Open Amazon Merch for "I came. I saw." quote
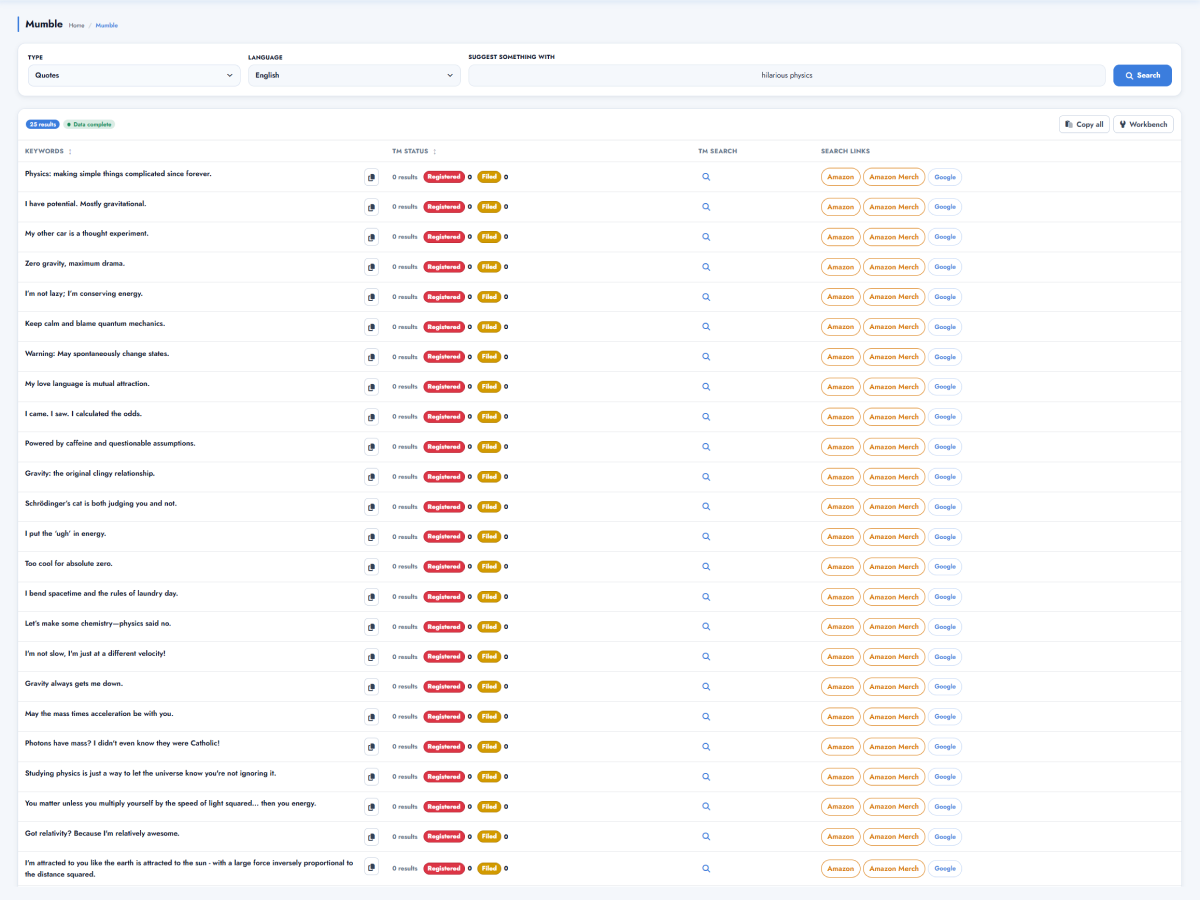The height and width of the screenshot is (900, 1200). click(x=894, y=417)
